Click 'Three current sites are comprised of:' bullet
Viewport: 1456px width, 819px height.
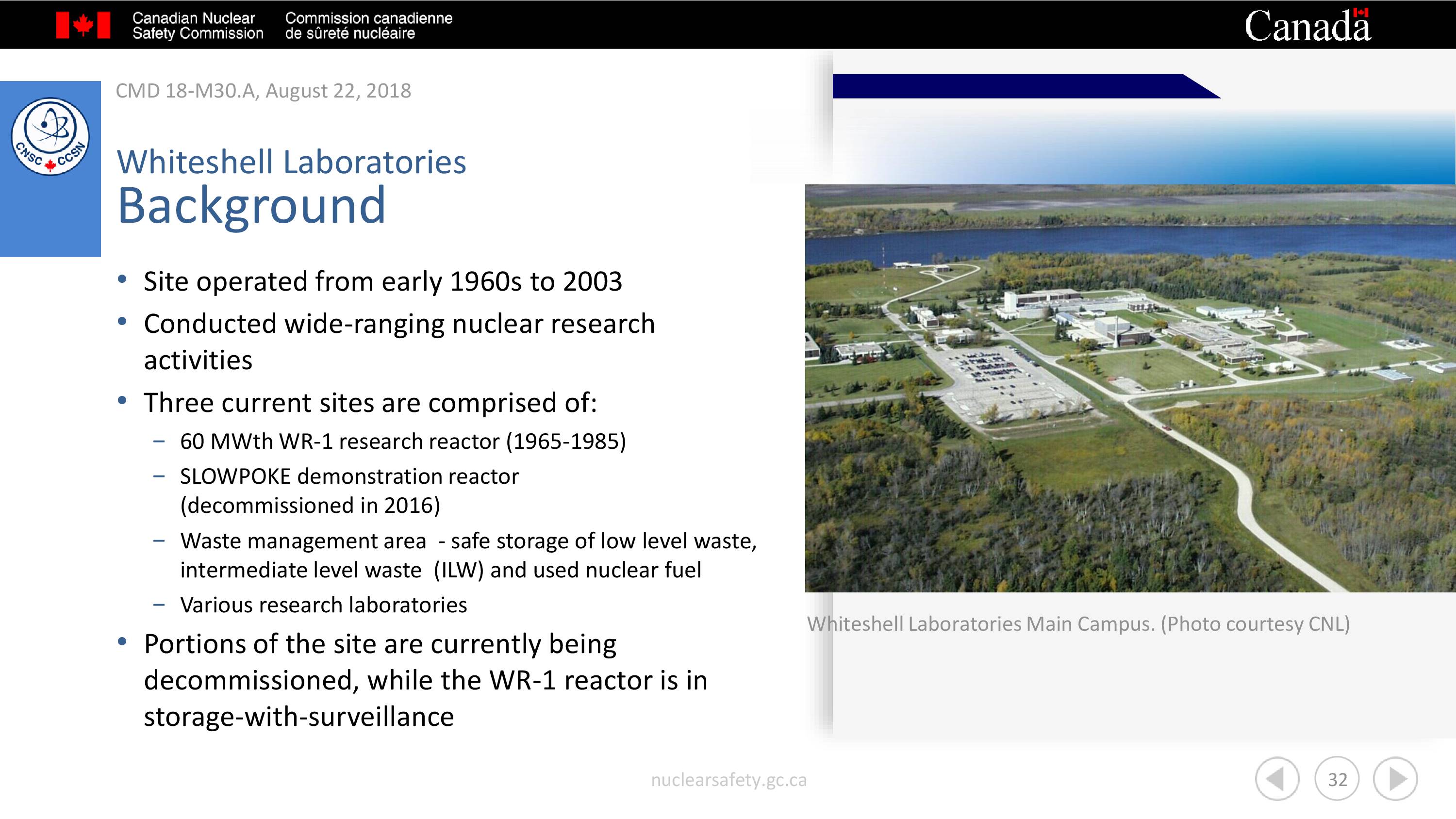(370, 402)
